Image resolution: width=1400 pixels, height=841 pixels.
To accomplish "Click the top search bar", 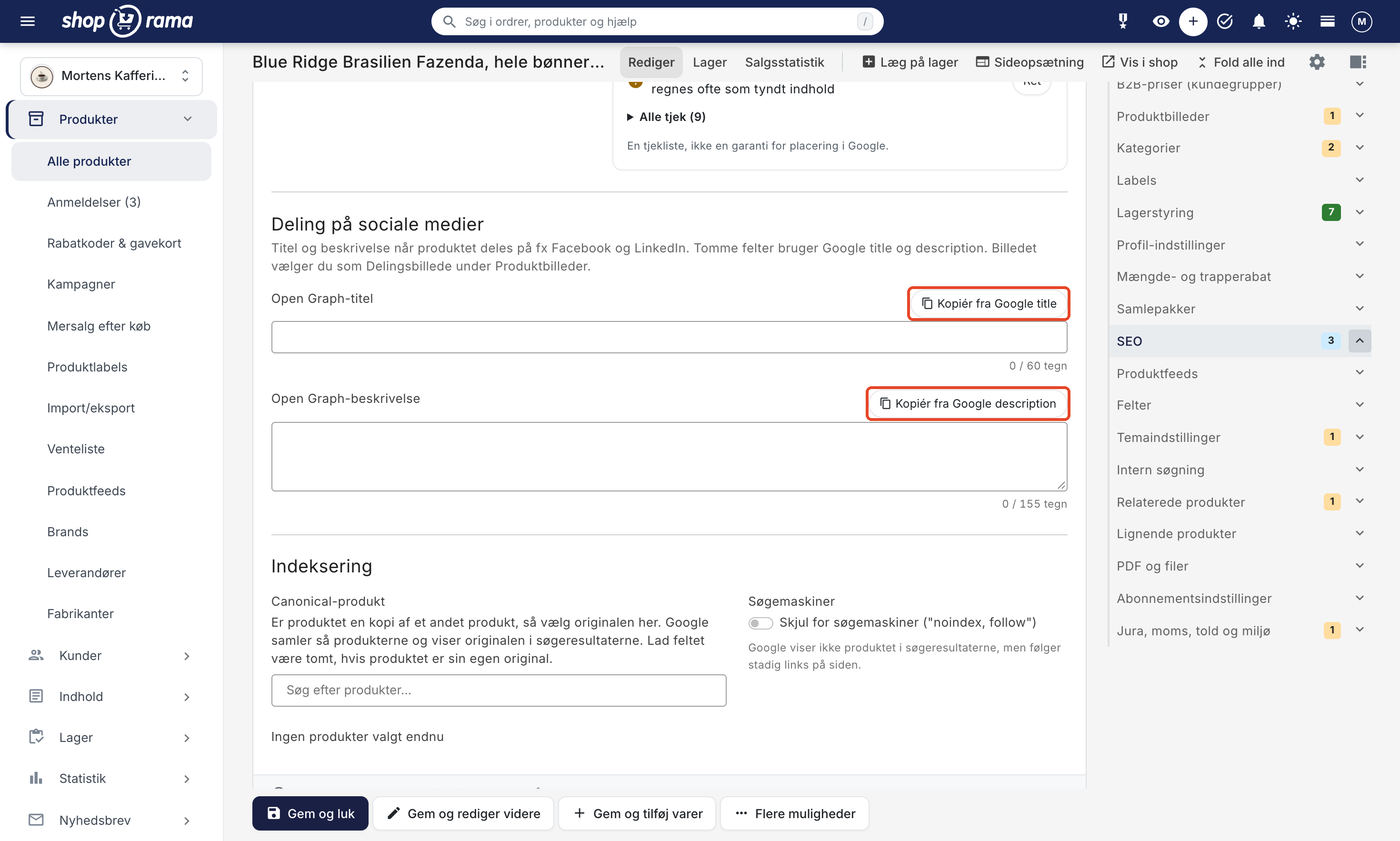I will coord(657,21).
